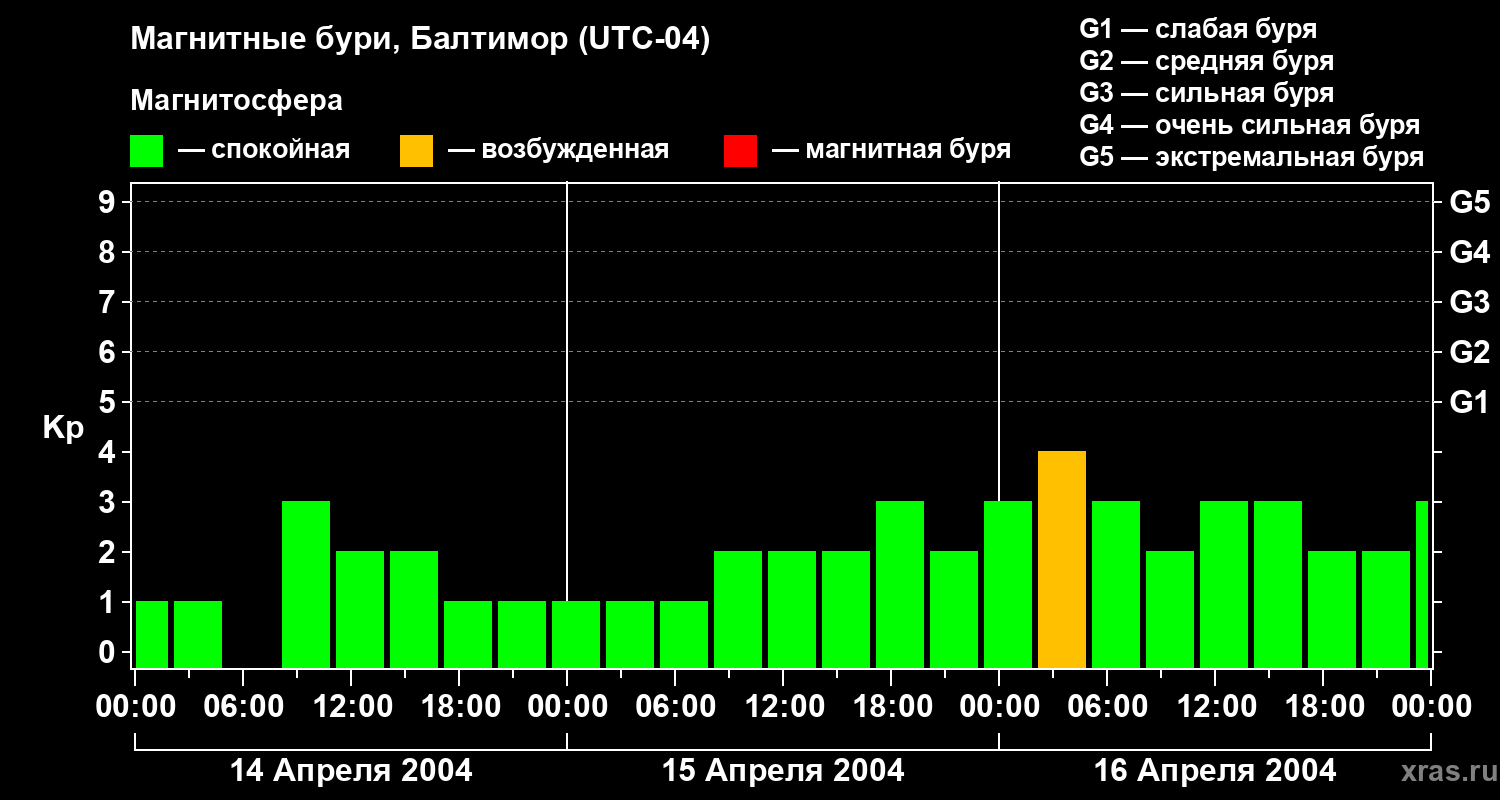
Task: Click the '— магнитная буря' legend label
Action: tap(892, 151)
